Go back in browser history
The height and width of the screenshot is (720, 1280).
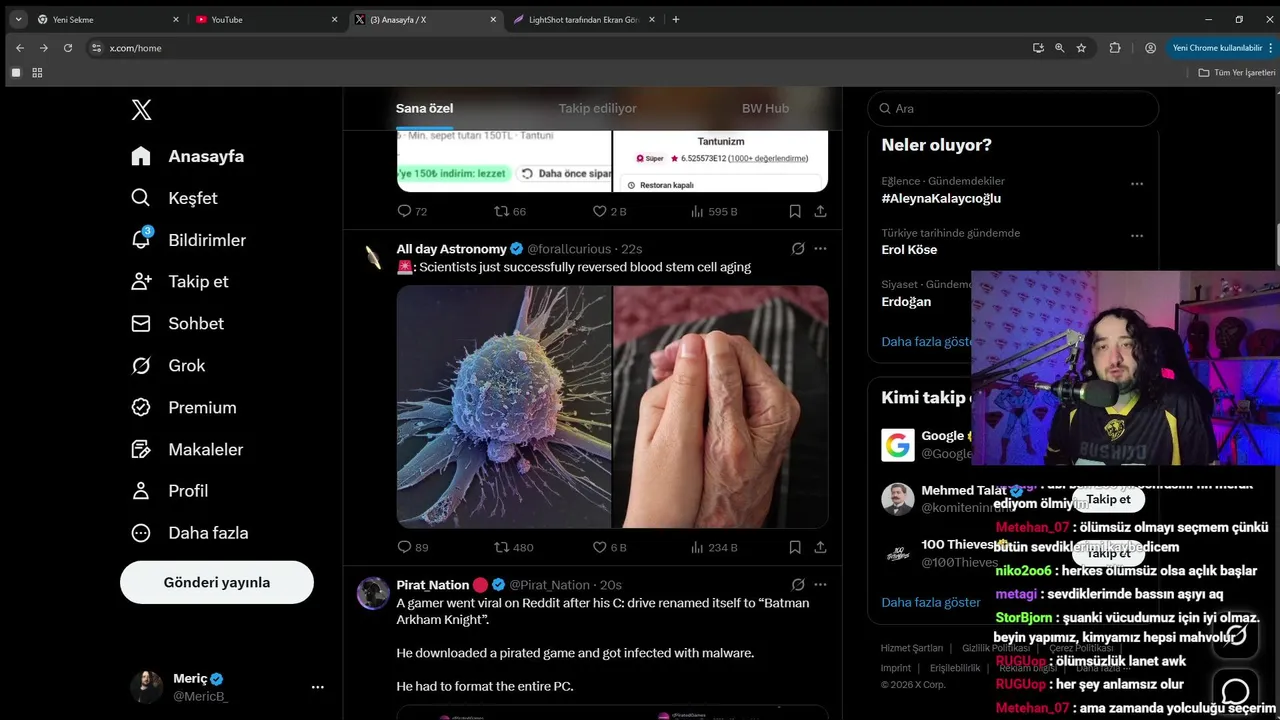(x=19, y=48)
